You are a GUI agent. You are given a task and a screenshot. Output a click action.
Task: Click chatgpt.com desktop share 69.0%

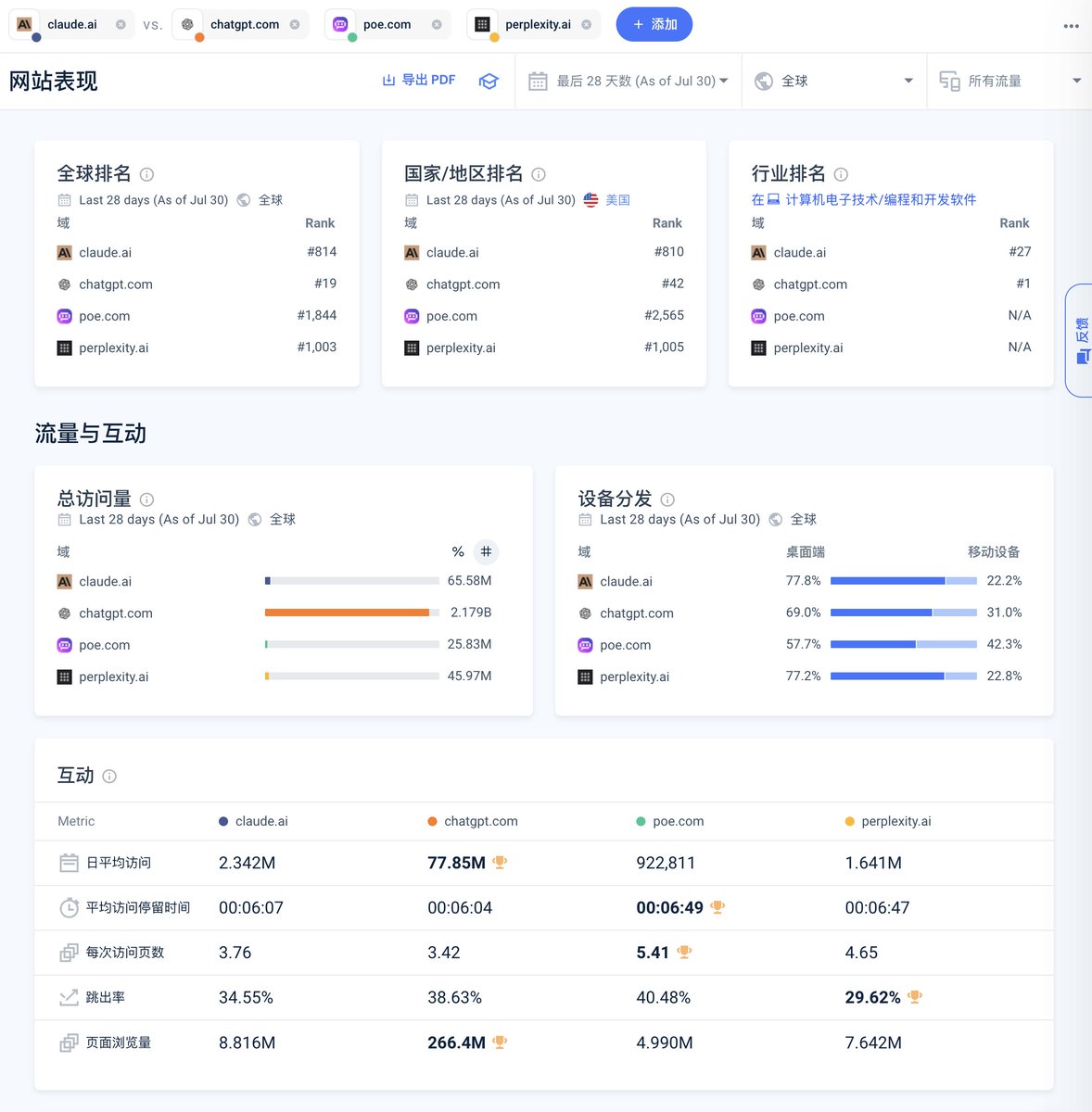point(804,613)
